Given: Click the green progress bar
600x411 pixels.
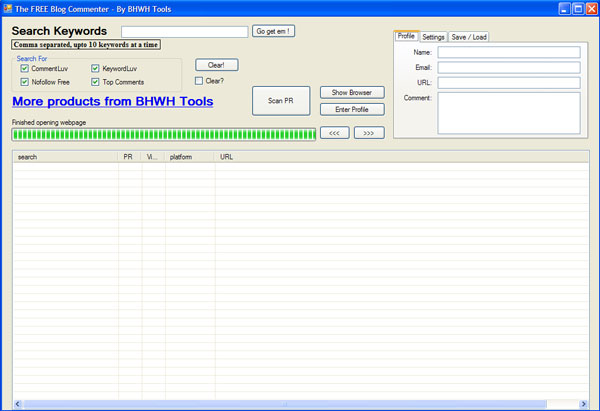Looking at the screenshot, I should [x=164, y=134].
